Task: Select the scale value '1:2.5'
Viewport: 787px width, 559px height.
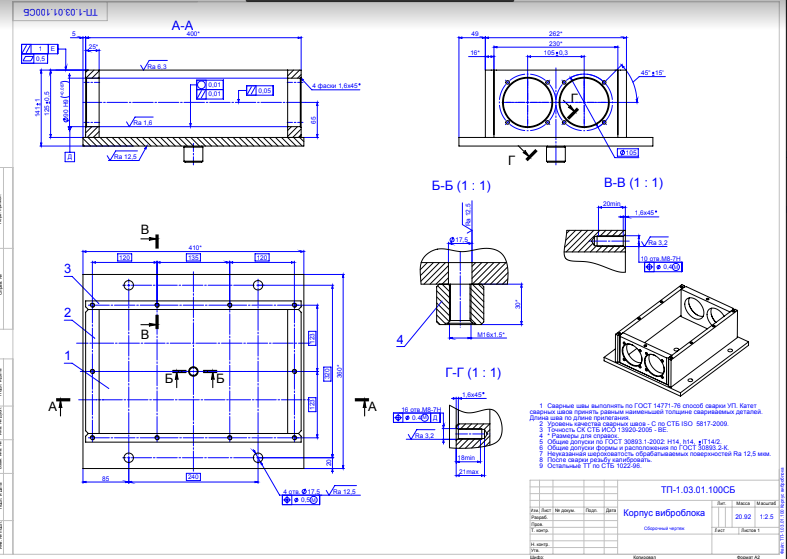Action: [x=766, y=516]
